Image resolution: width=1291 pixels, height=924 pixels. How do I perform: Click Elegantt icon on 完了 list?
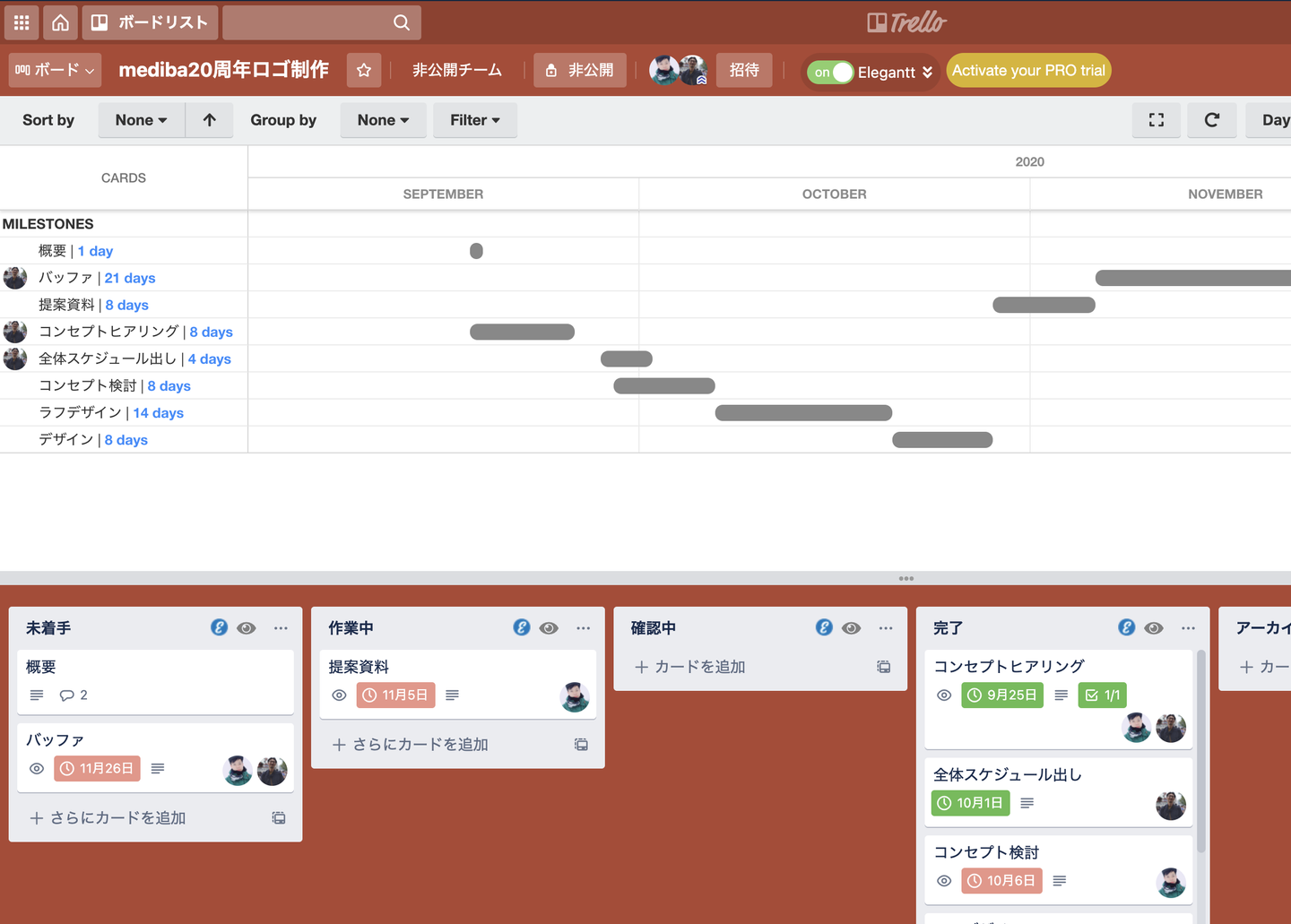[1127, 627]
